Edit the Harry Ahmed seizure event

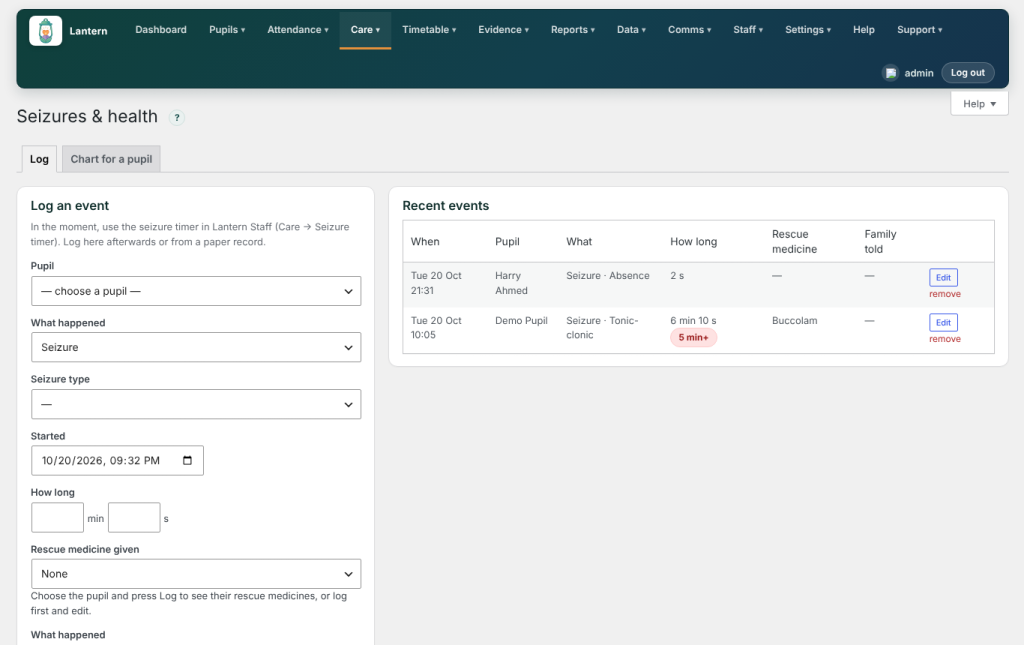point(943,277)
